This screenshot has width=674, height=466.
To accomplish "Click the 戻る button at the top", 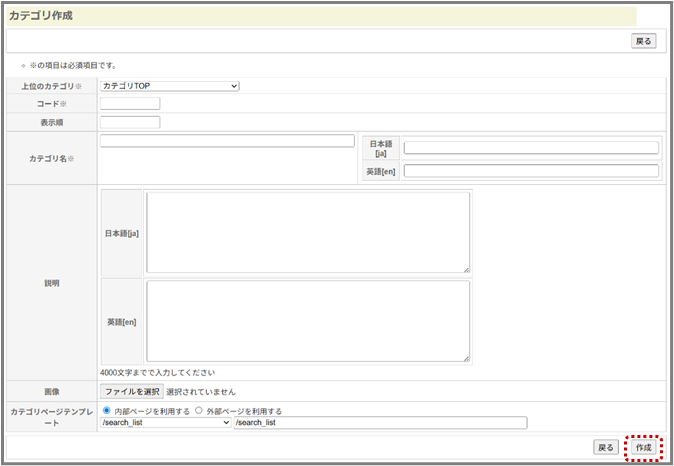I will [644, 41].
